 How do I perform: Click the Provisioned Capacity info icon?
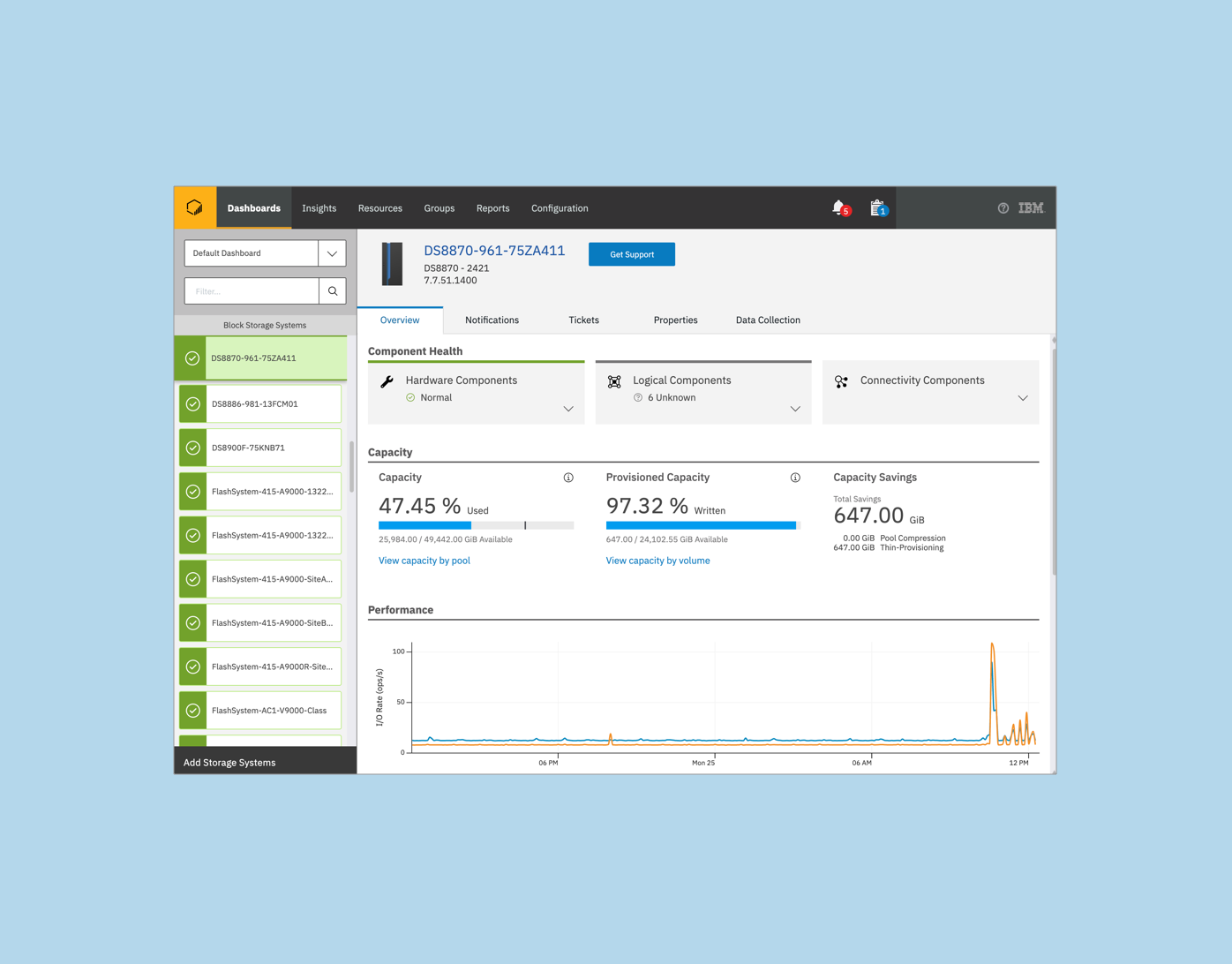coord(795,478)
